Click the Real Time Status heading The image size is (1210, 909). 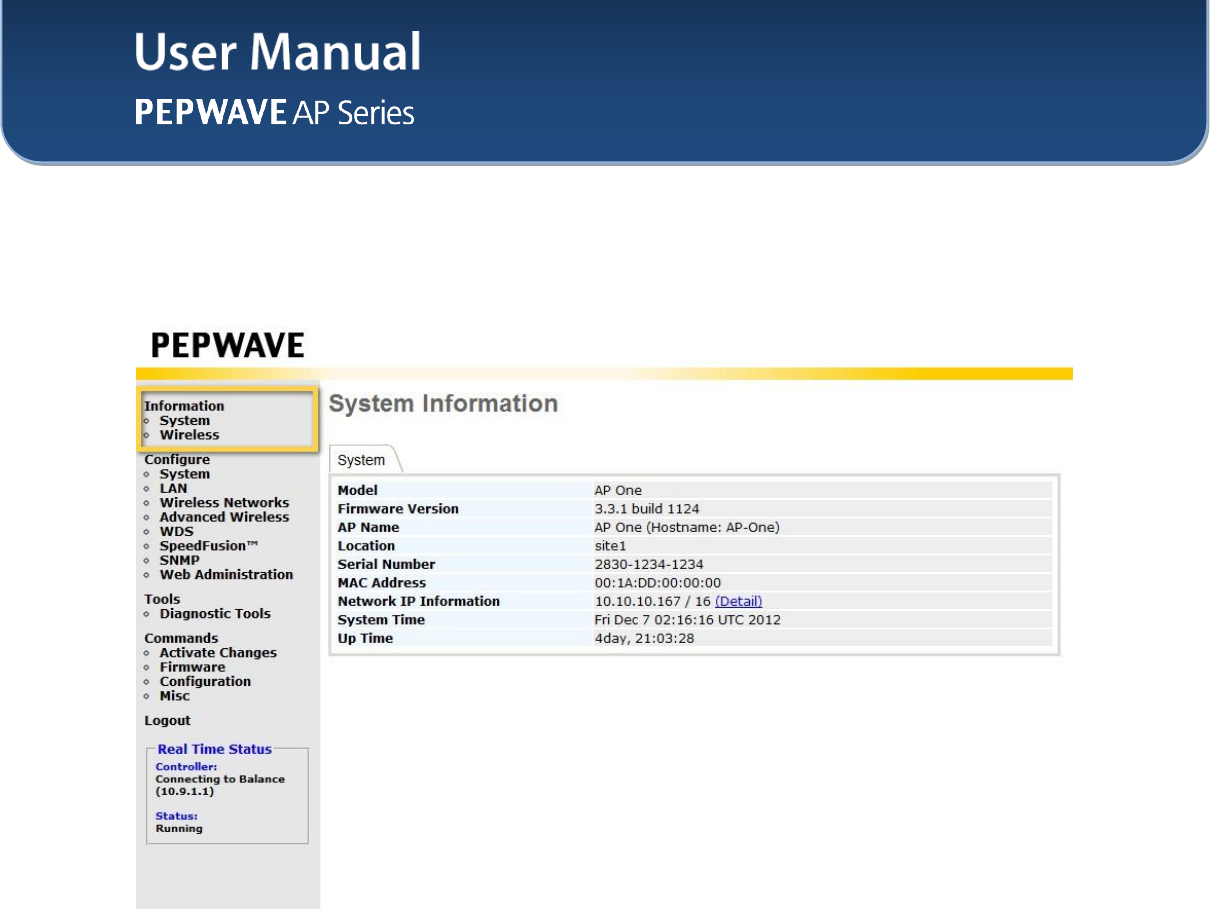(214, 749)
